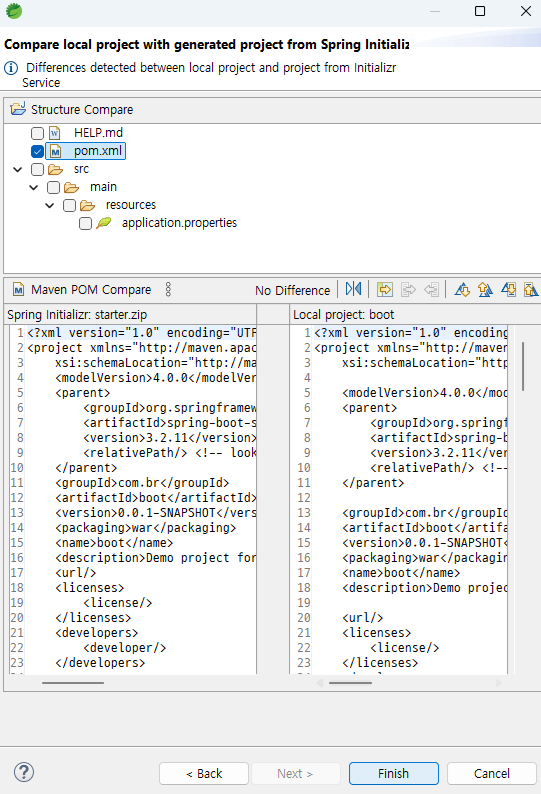Click the right pane vertical scrollbar thumb
541x794 pixels.
click(x=523, y=366)
